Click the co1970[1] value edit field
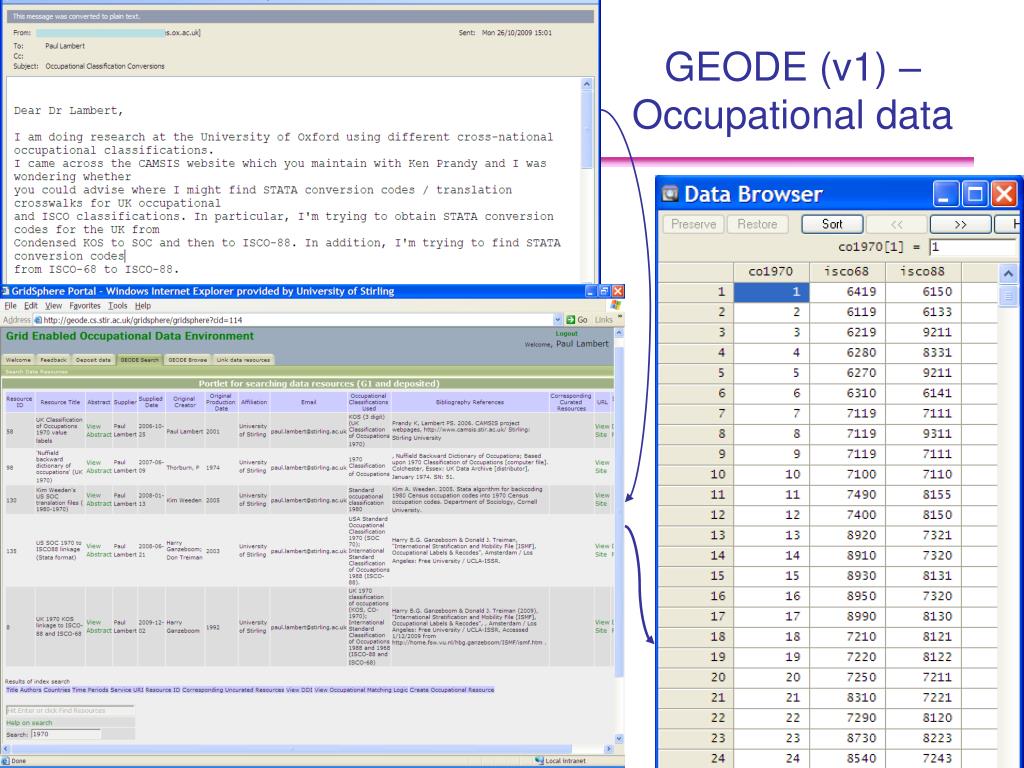The image size is (1024, 768). (x=973, y=247)
